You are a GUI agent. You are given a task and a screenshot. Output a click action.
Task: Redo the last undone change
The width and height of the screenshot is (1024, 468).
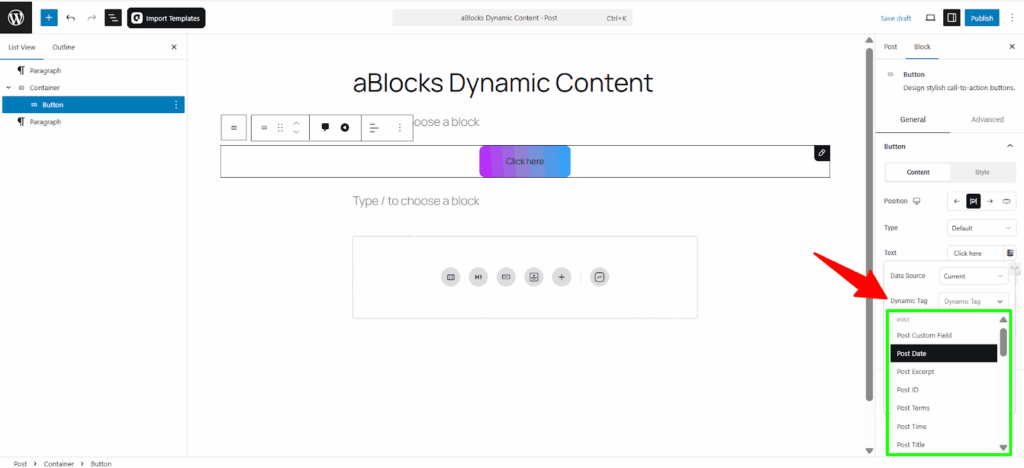click(91, 18)
